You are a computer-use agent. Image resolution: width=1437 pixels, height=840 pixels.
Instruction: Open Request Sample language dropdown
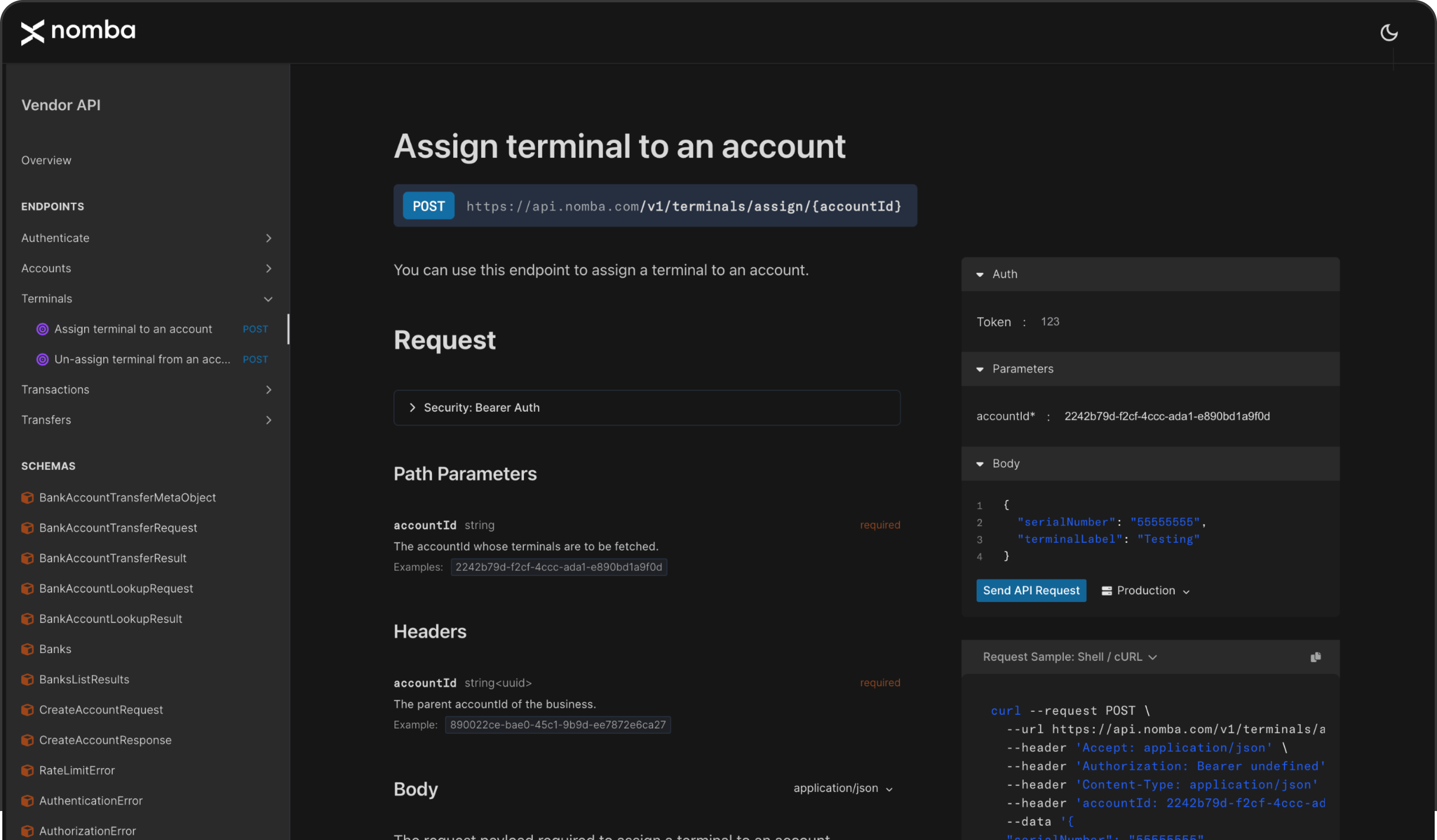point(1070,657)
